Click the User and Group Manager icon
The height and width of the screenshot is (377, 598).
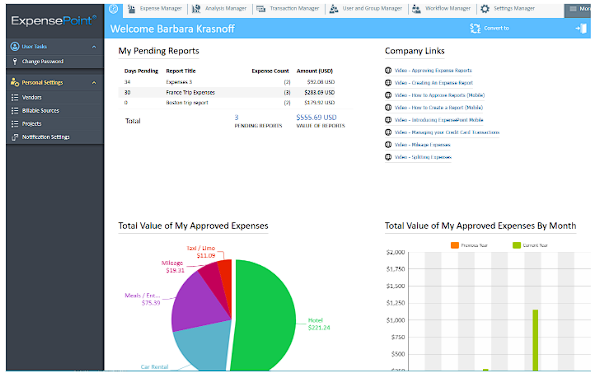tap(334, 9)
